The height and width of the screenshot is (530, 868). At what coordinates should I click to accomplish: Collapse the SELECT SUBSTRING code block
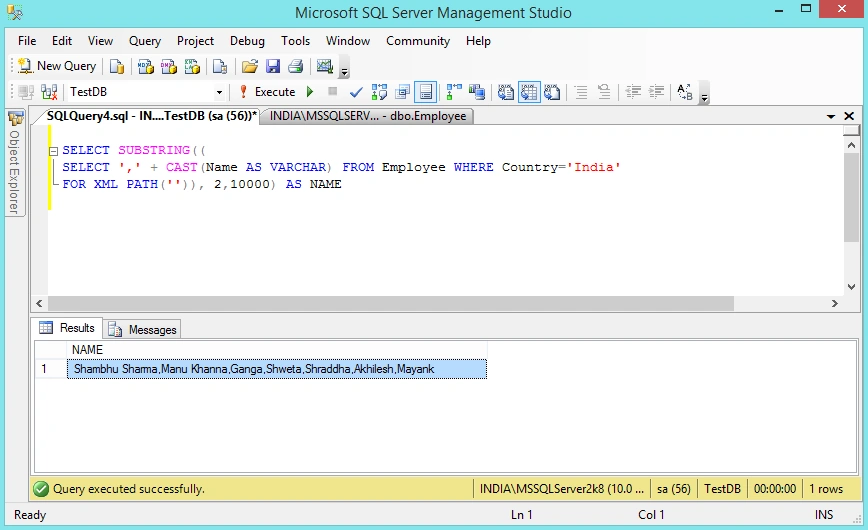click(x=53, y=151)
